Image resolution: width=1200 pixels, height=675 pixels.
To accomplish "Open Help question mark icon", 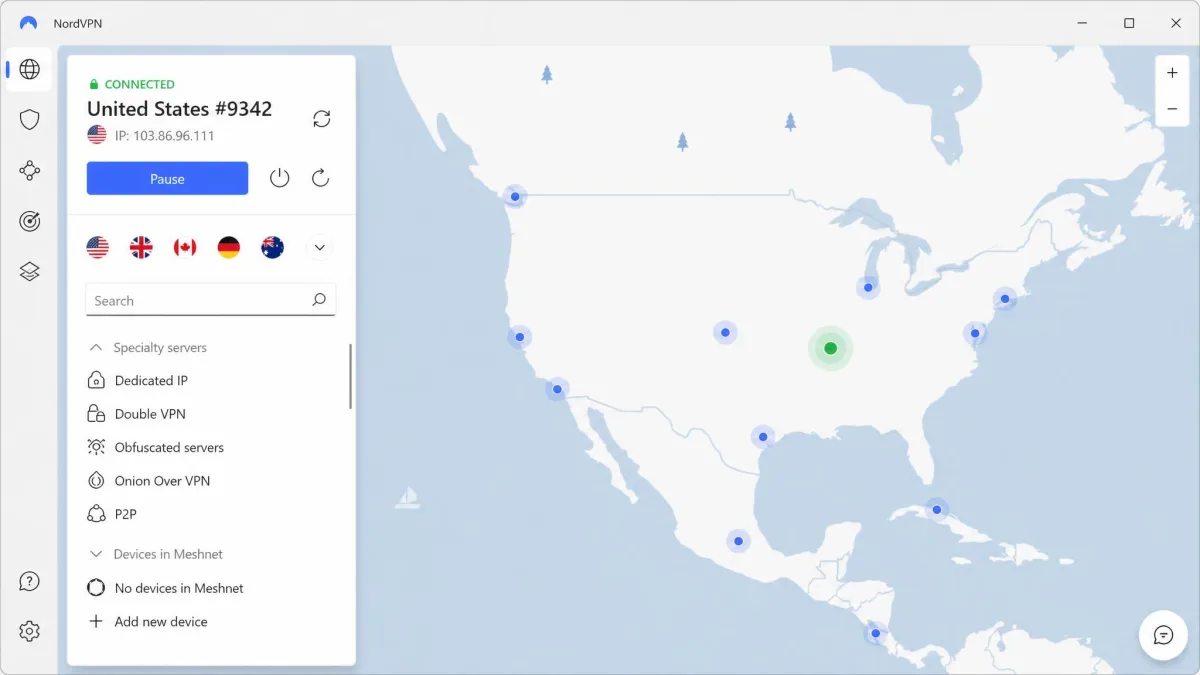I will click(x=30, y=581).
